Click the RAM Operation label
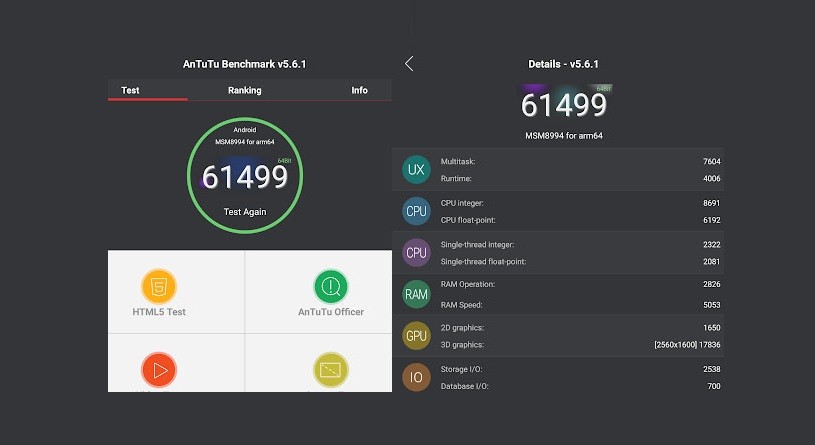Screen dimensions: 815x445 (x=468, y=284)
